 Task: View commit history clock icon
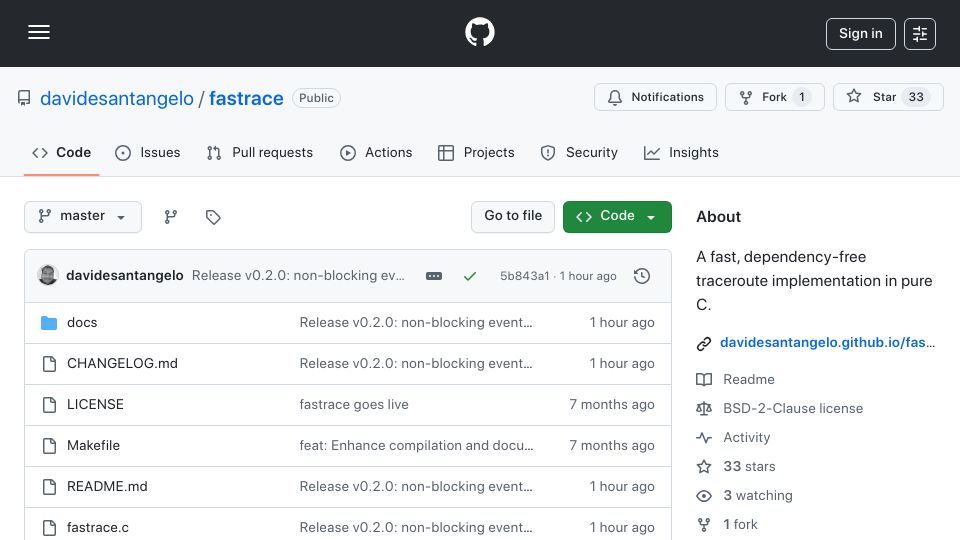point(642,276)
